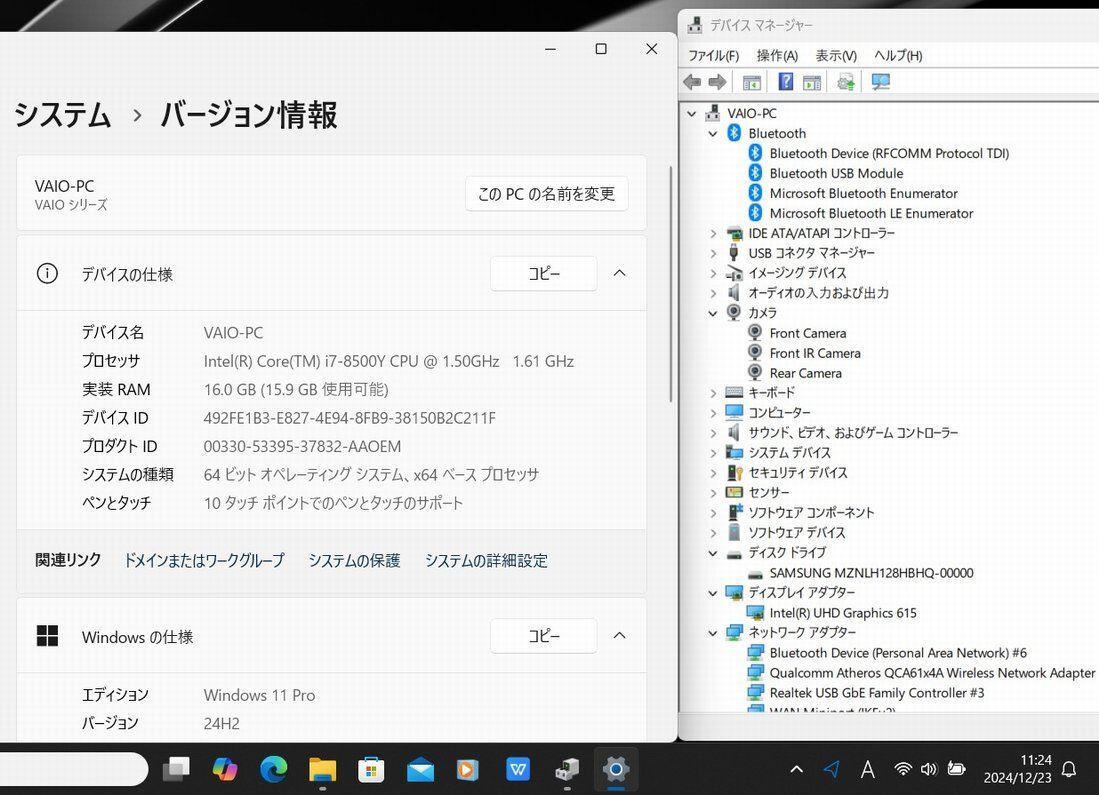Viewport: 1099px width, 795px height.
Task: Open the notification bell icon
Action: point(1069,769)
